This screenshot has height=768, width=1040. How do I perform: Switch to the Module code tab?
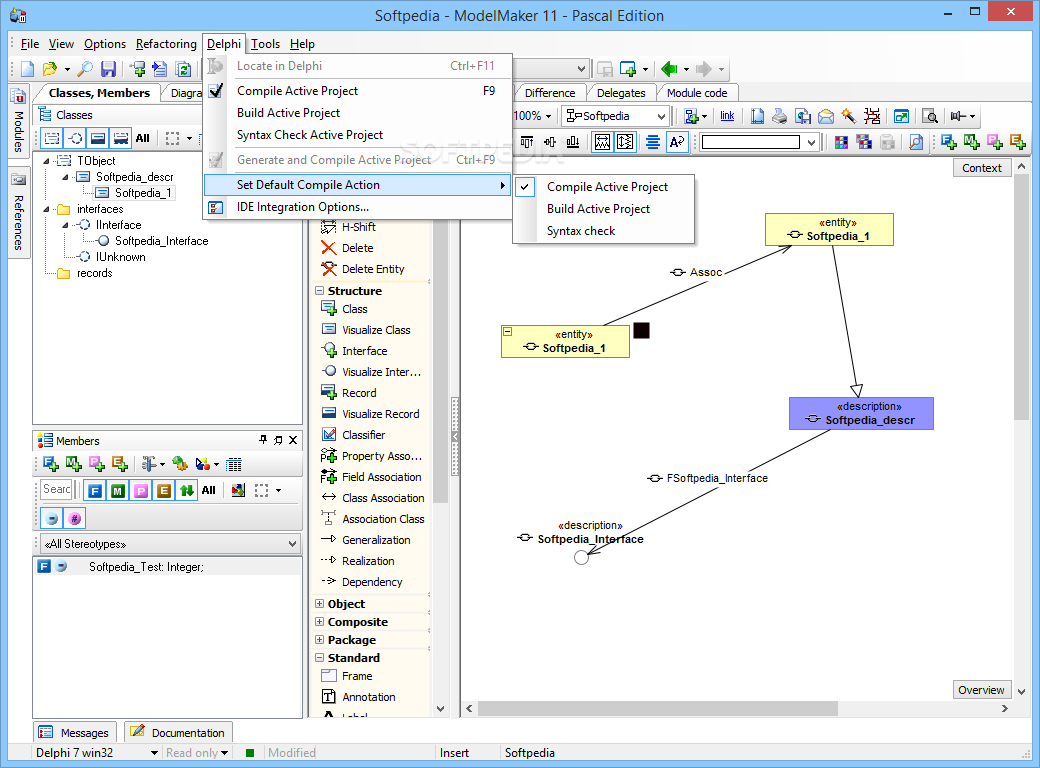tap(696, 93)
